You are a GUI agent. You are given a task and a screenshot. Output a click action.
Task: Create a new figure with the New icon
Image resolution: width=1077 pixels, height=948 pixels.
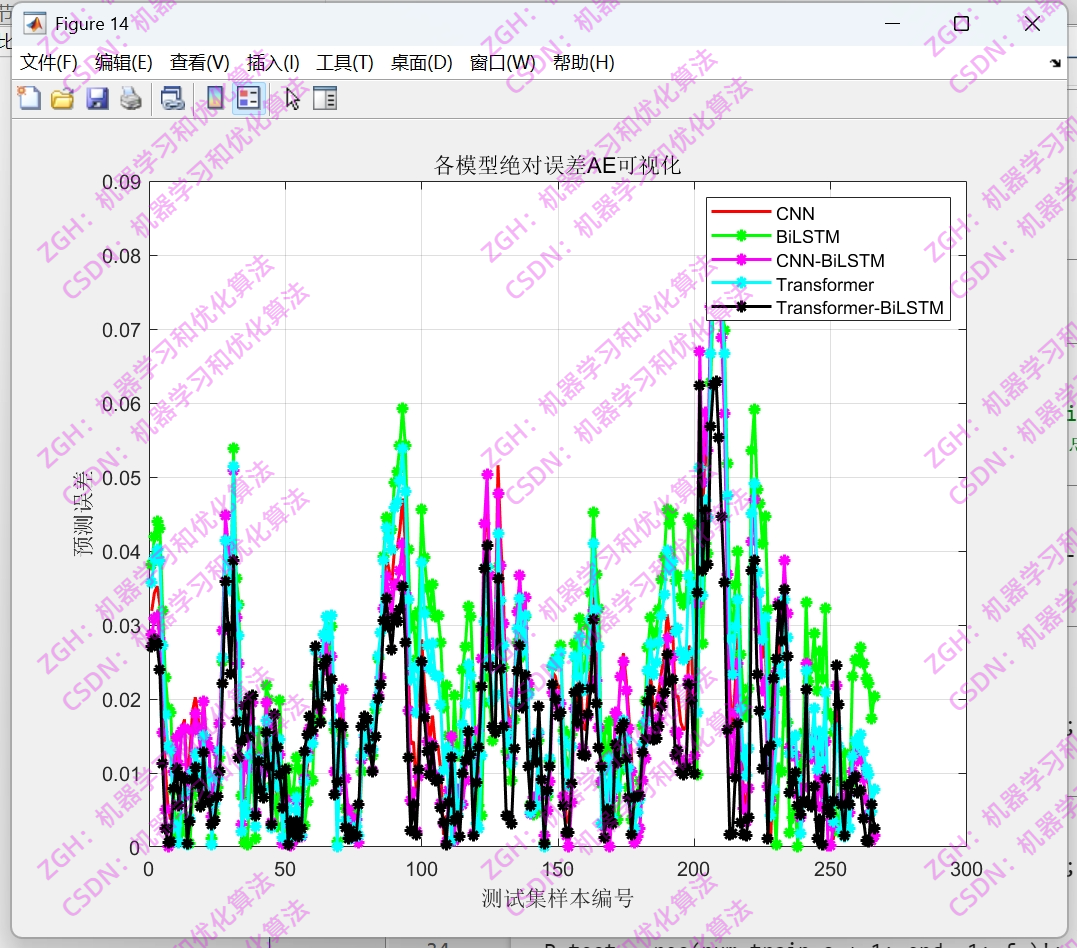click(29, 97)
